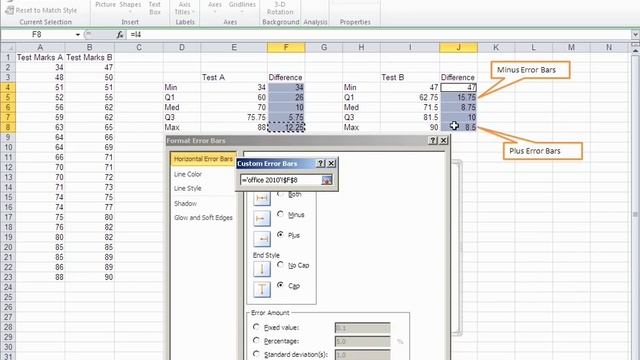Select the Both direction radio button
640x360 pixels.
click(x=280, y=194)
